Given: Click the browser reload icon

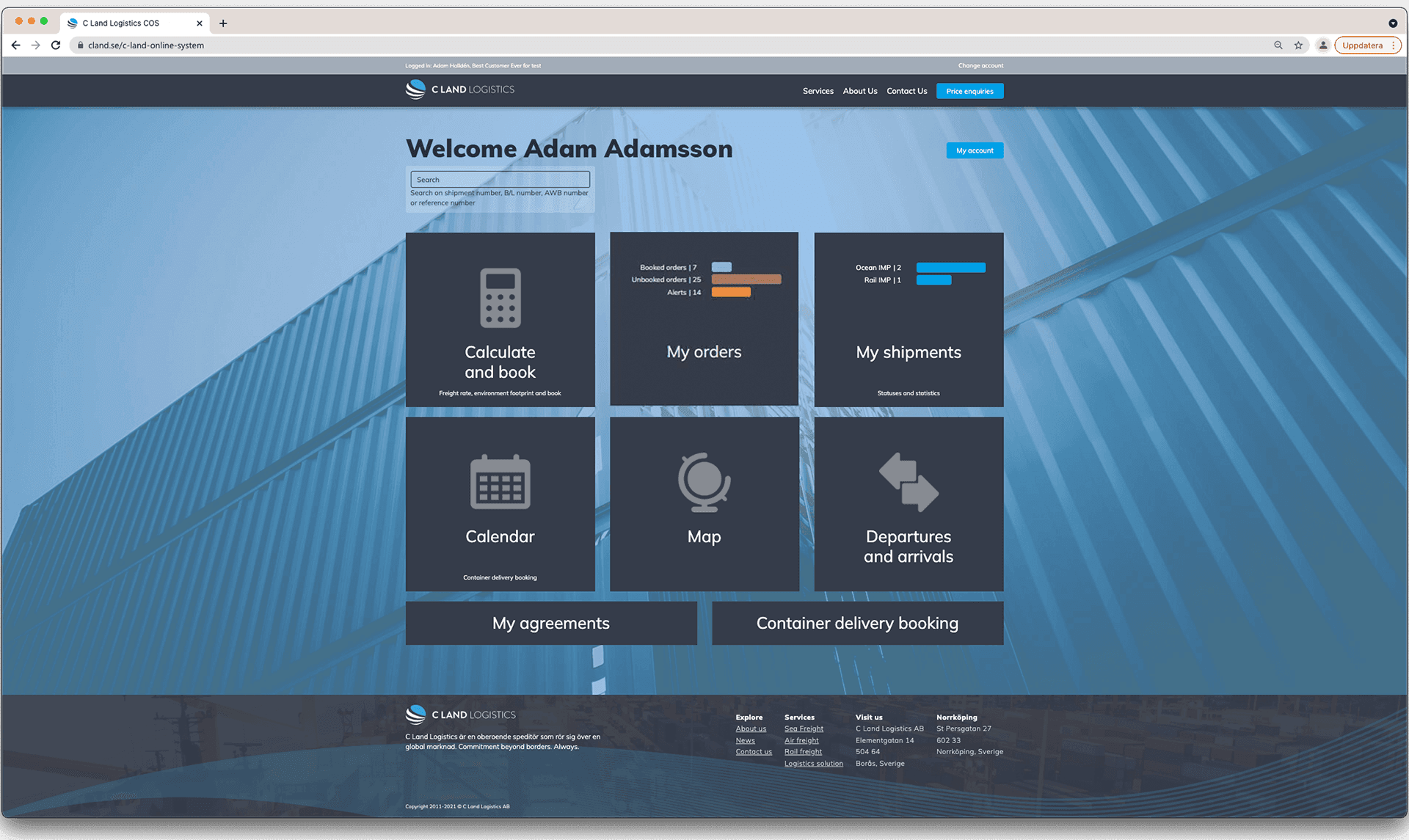Looking at the screenshot, I should [56, 45].
